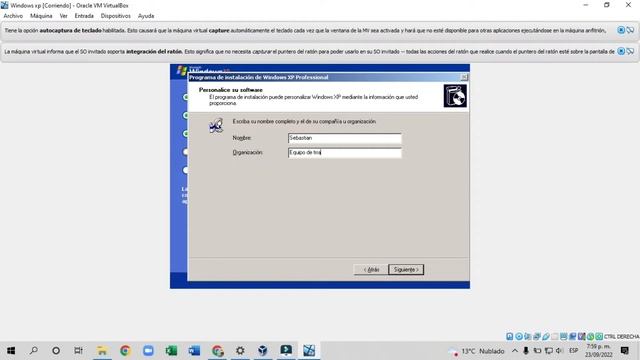The height and width of the screenshot is (360, 640).
Task: Open the Archivo menu
Action: point(13,16)
